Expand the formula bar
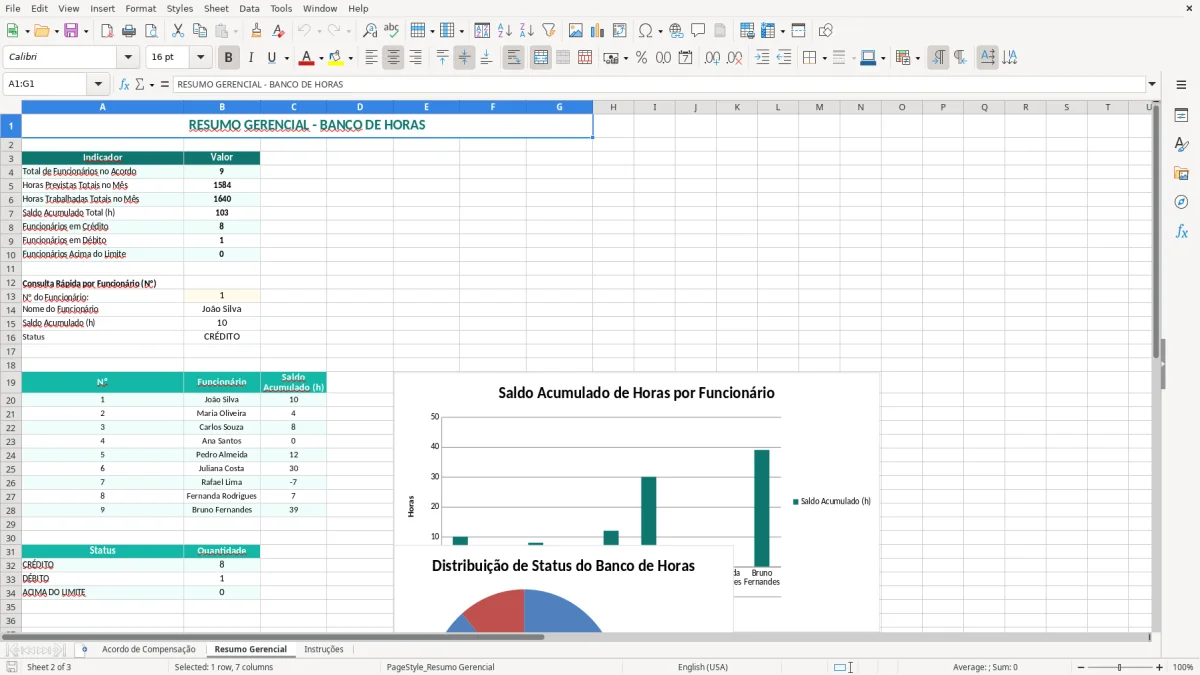Viewport: 1200px width, 675px height. click(x=1152, y=85)
